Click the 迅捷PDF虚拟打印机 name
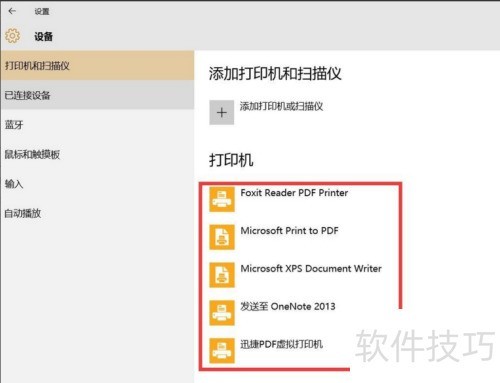 tap(282, 344)
